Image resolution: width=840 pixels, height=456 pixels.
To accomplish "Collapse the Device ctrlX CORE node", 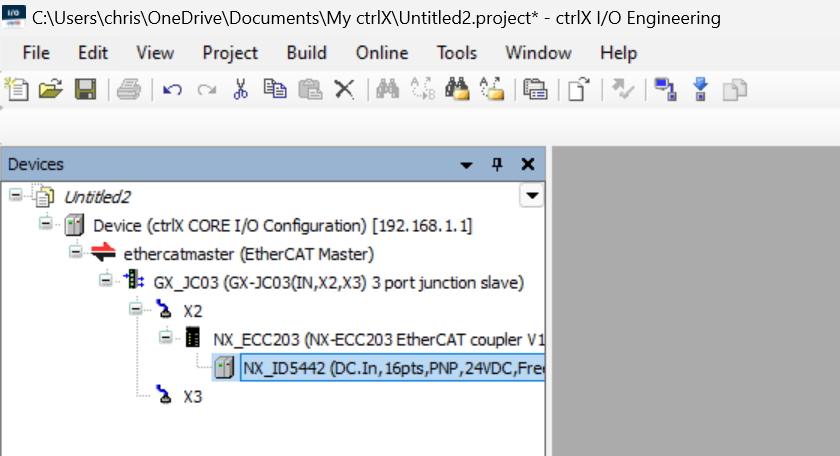I will click(46, 223).
